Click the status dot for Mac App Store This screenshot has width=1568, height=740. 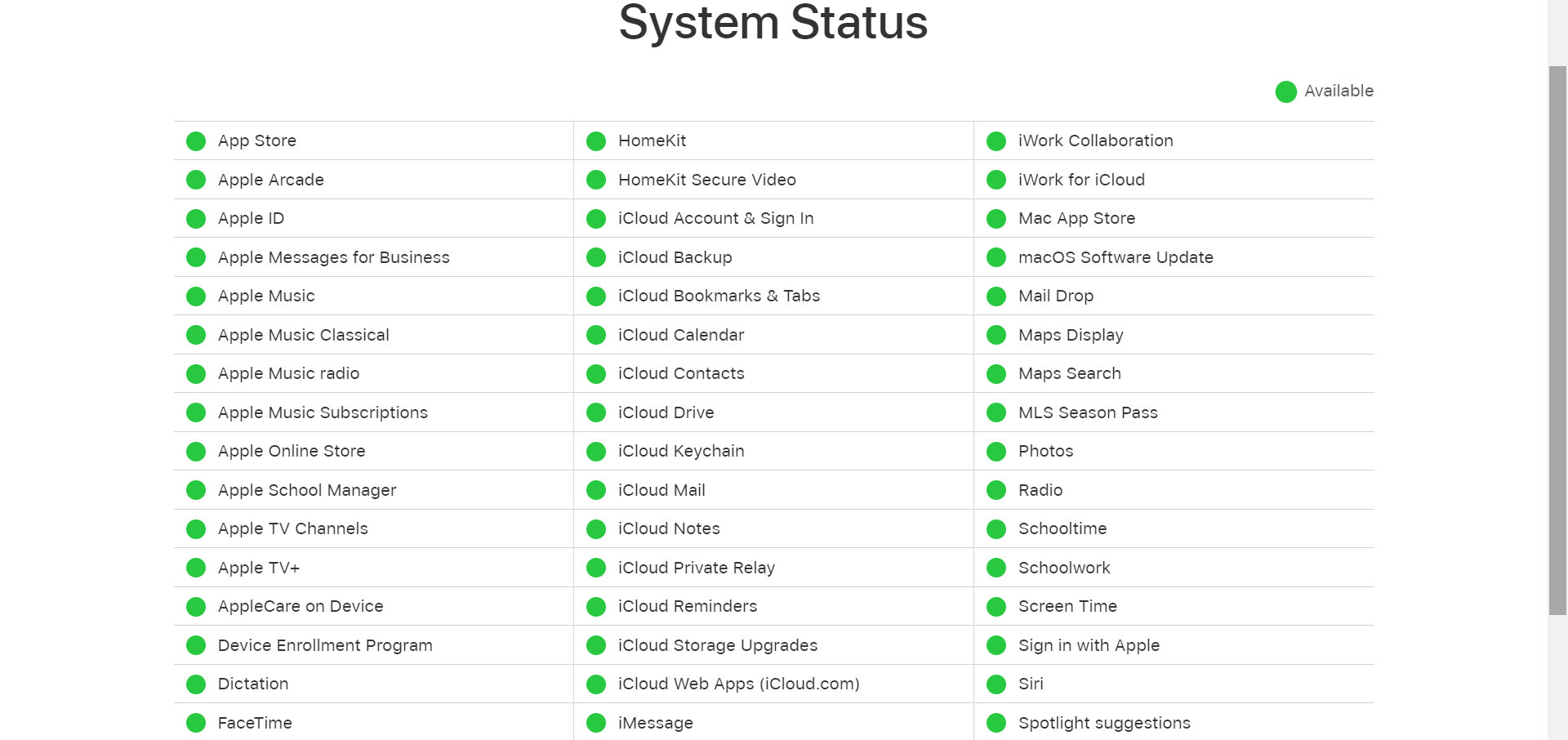click(996, 218)
